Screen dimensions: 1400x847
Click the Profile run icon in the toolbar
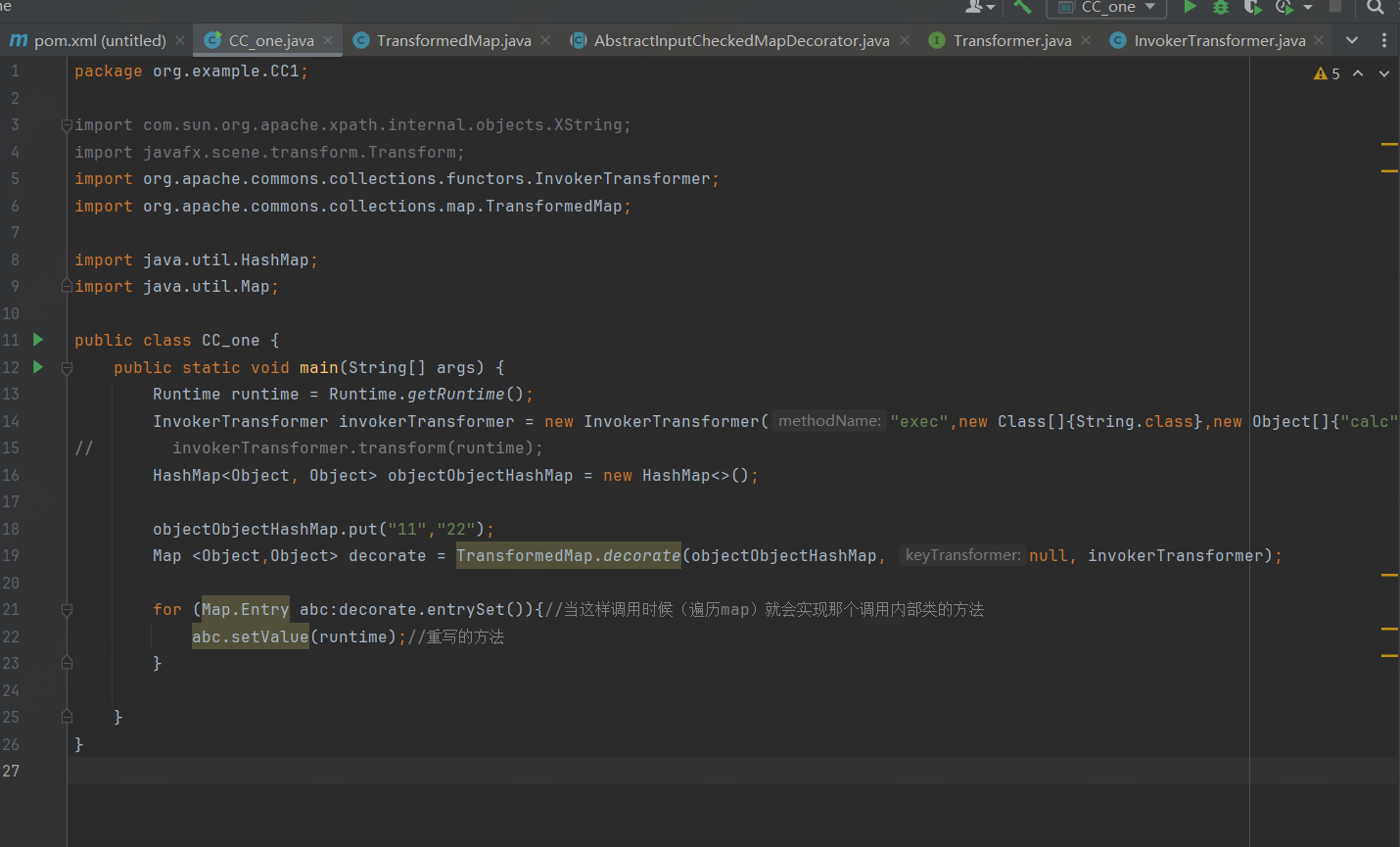pos(1283,7)
